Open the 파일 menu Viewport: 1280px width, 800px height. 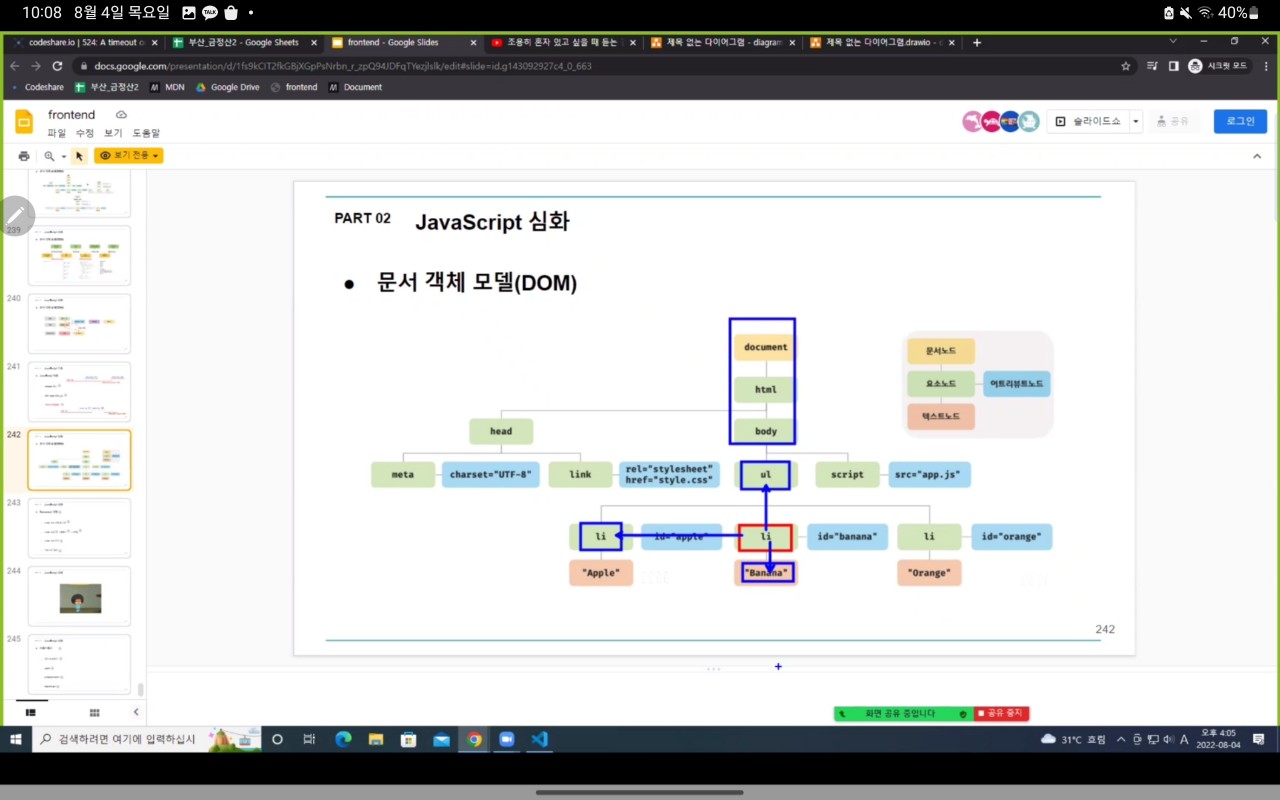pos(57,133)
